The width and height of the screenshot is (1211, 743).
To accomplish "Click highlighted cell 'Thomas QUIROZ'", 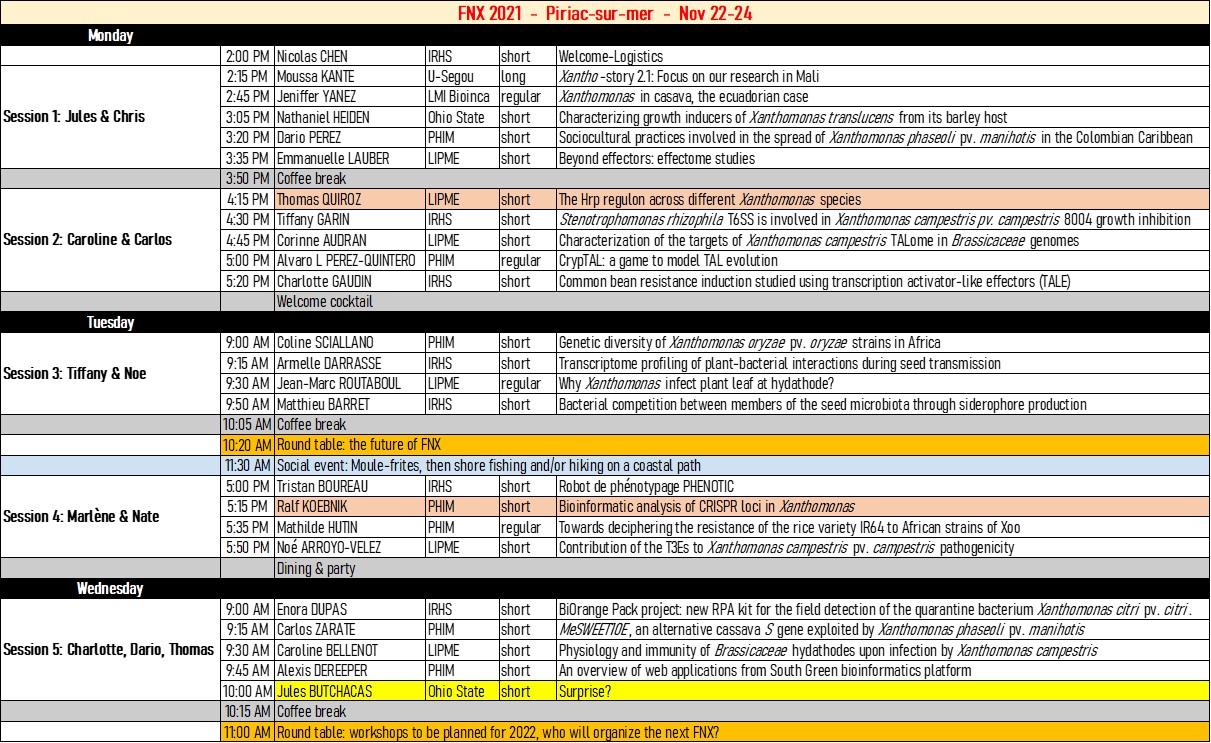I will coord(349,200).
